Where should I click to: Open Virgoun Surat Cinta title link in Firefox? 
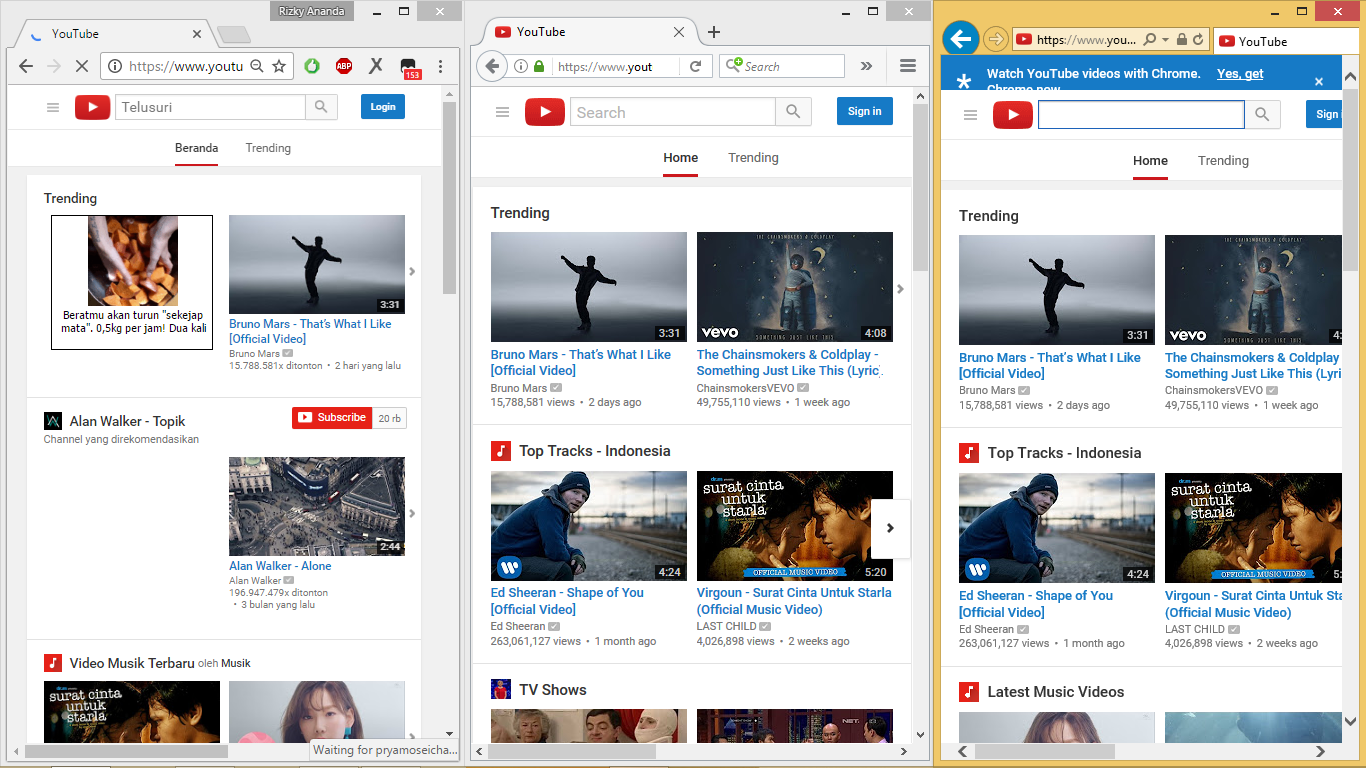tap(794, 601)
